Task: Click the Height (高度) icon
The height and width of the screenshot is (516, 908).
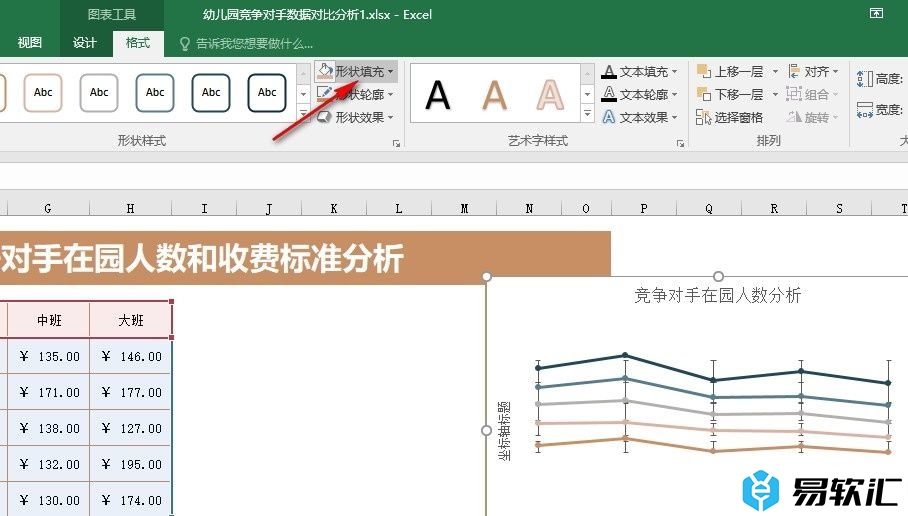Action: point(864,79)
